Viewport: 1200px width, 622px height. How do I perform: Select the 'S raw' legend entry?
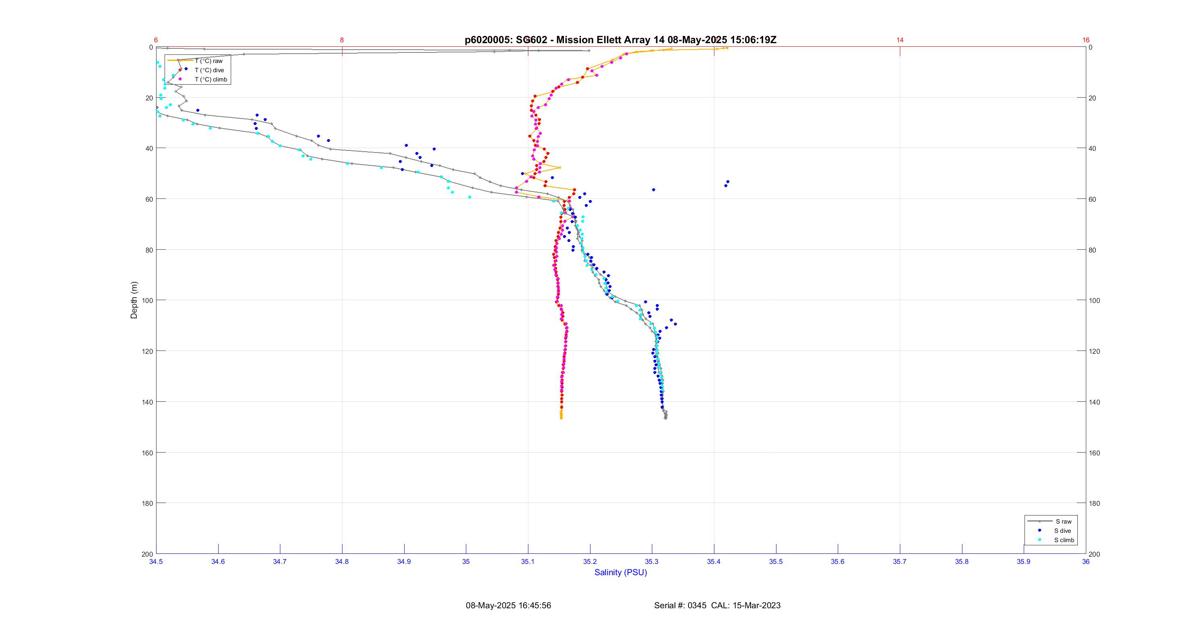[1063, 522]
